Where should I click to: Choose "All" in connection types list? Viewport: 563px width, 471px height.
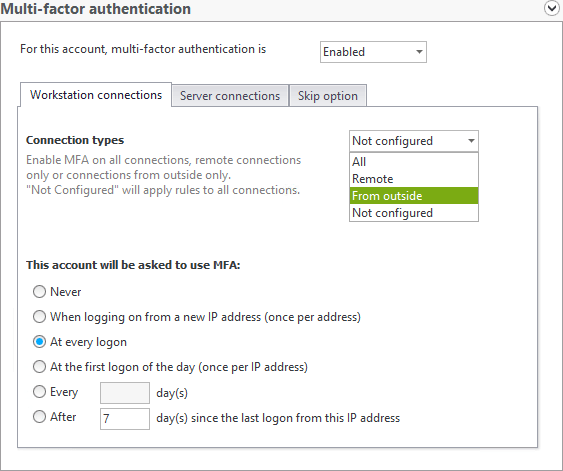414,162
